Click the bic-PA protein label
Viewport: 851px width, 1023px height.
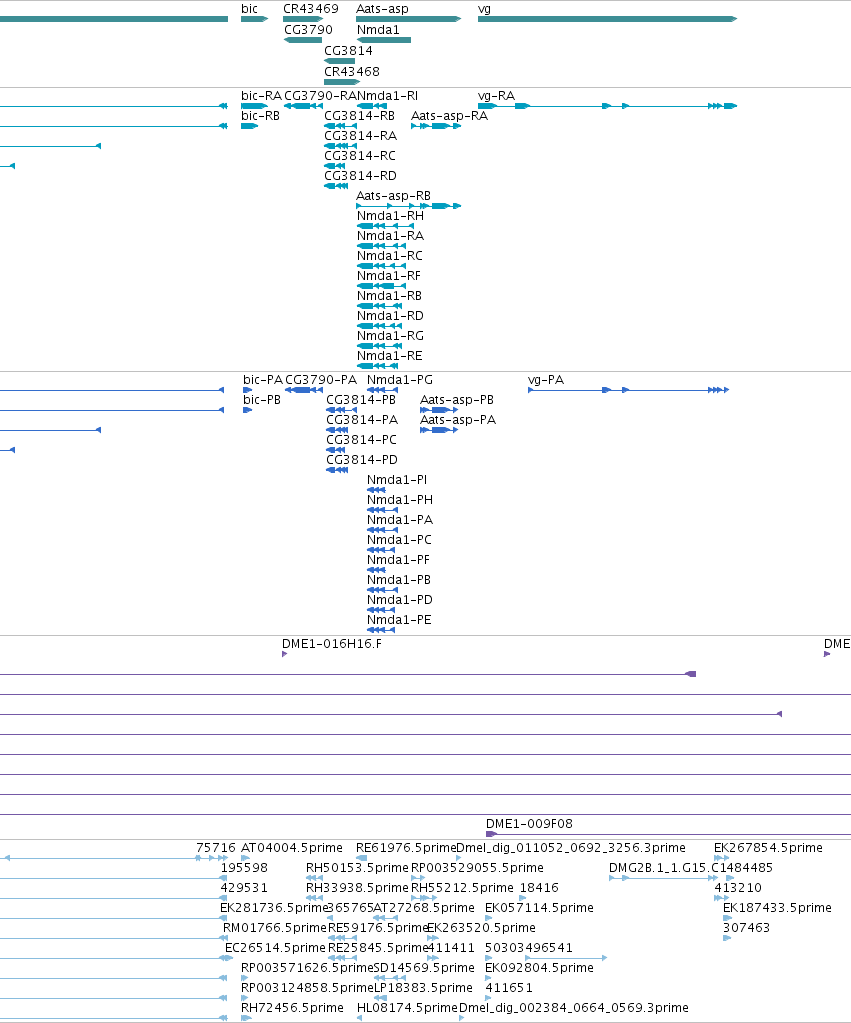(x=263, y=380)
